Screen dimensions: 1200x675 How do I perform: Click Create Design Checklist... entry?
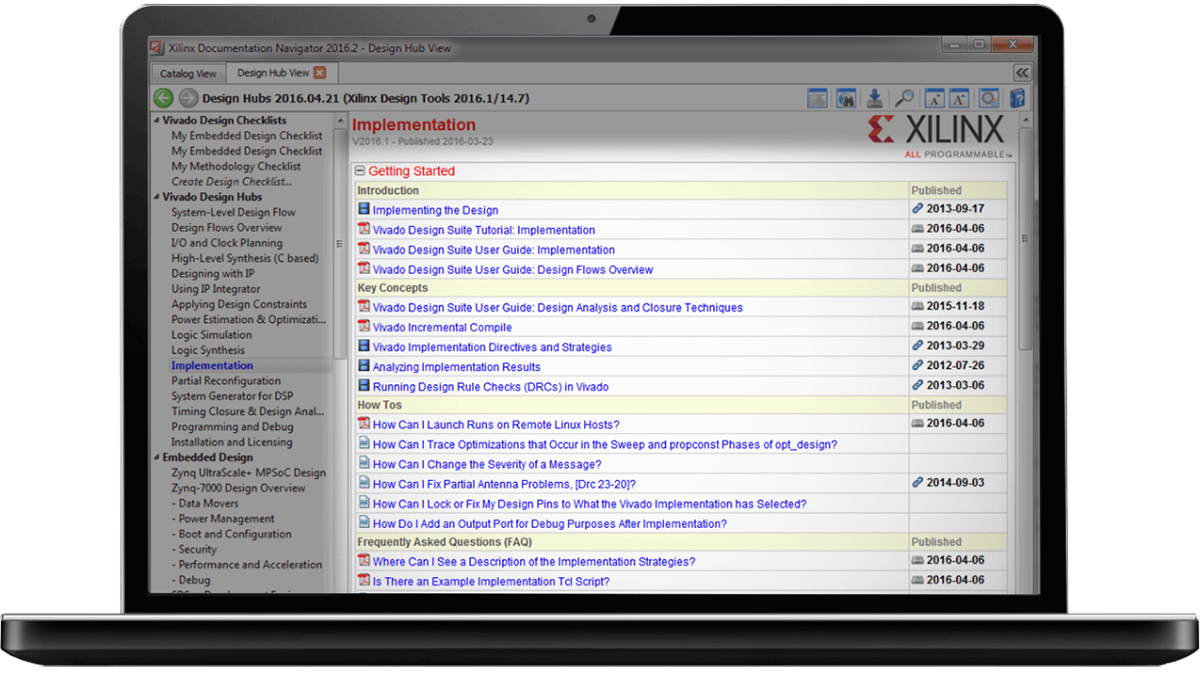pyautogui.click(x=231, y=182)
